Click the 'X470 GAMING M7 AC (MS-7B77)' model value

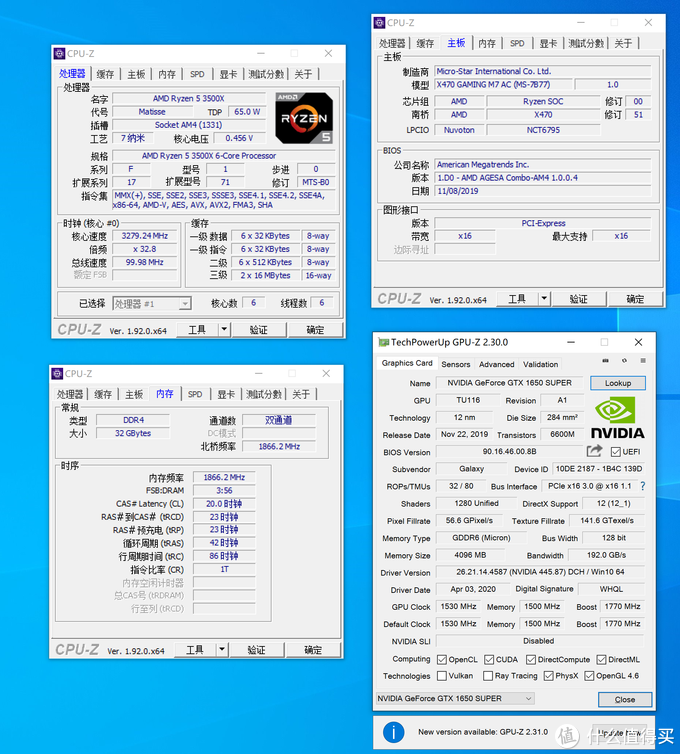pyautogui.click(x=504, y=85)
